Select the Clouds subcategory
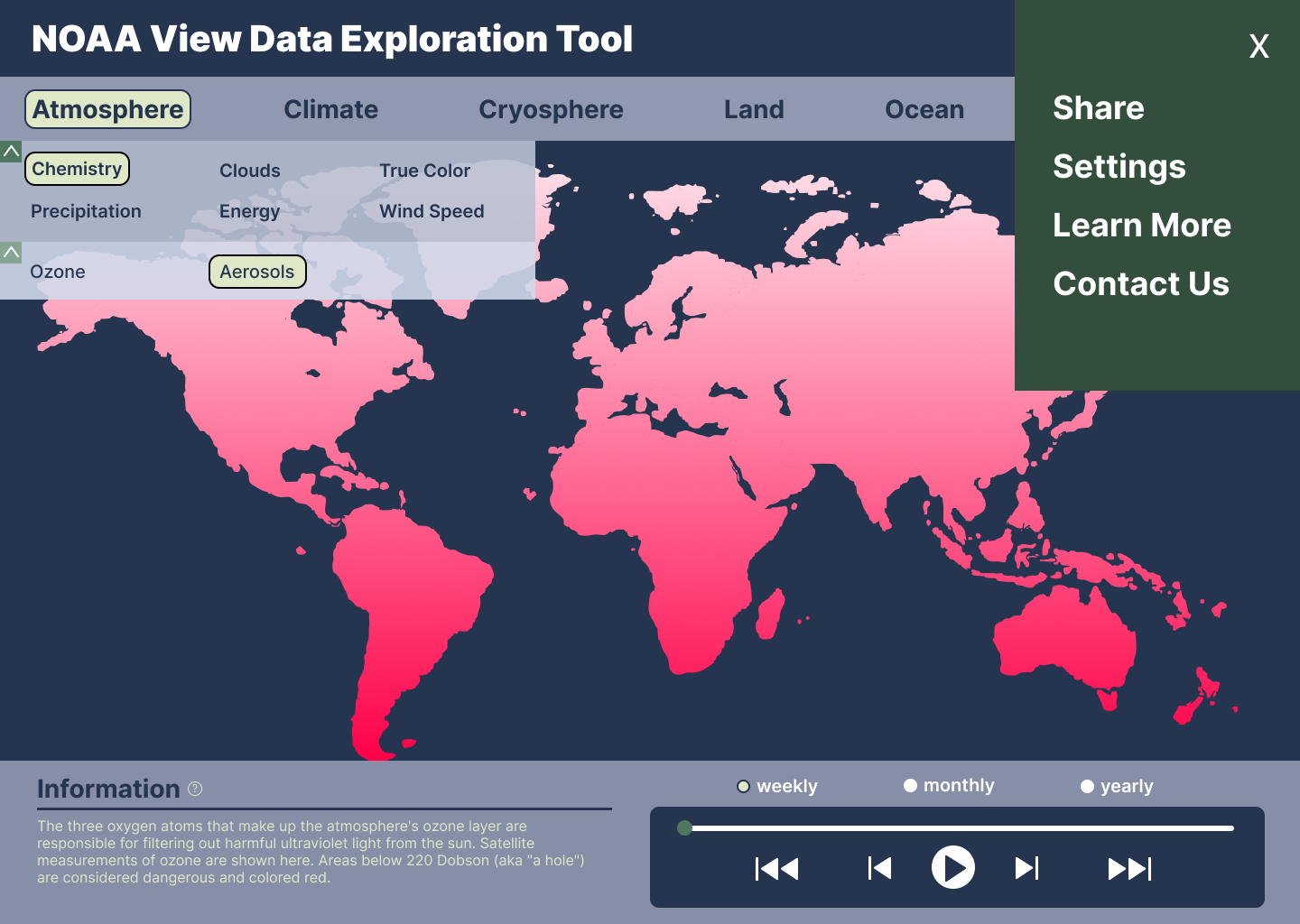 pyautogui.click(x=250, y=171)
